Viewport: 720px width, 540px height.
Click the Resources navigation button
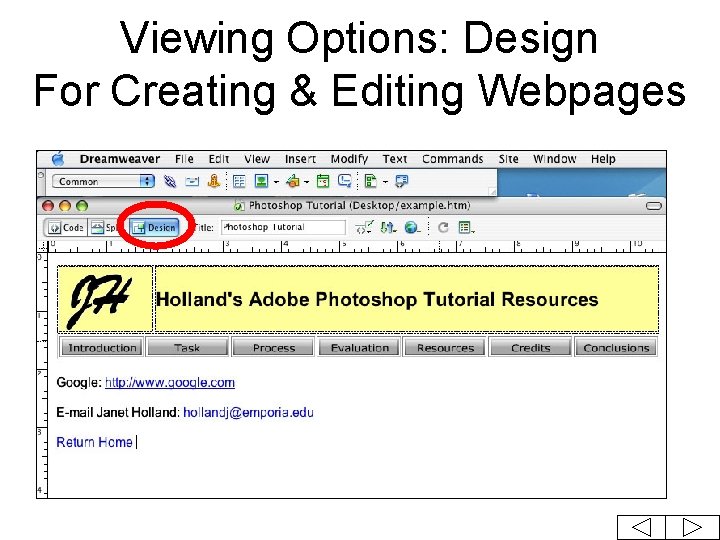(x=445, y=348)
